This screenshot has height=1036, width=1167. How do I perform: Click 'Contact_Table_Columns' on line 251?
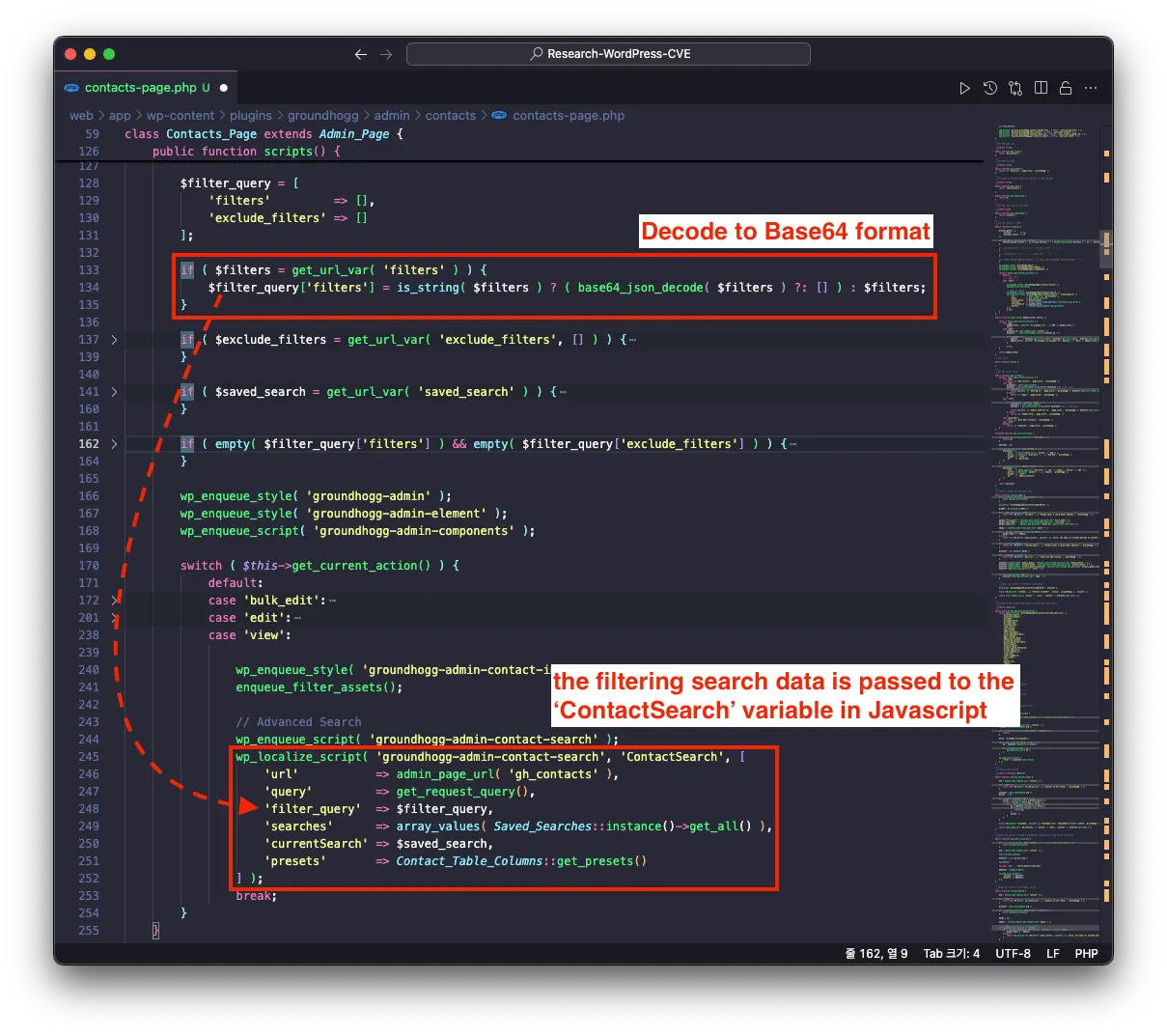click(x=469, y=861)
